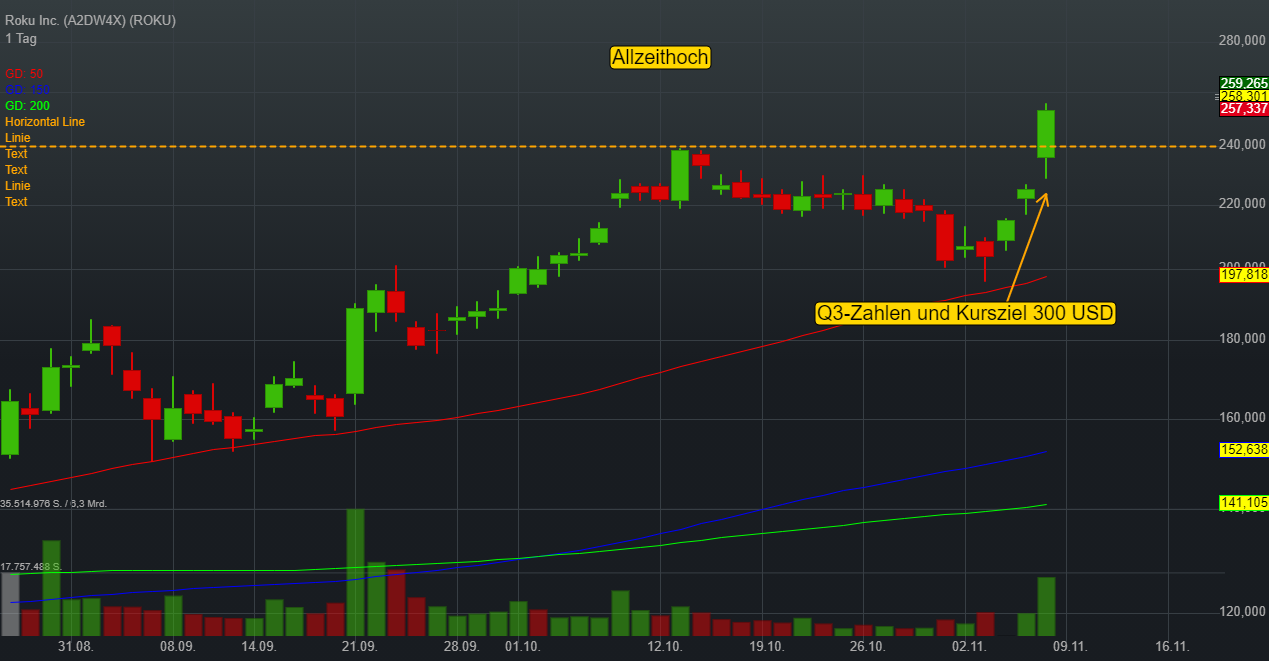Click the 'Allzeithoch' annotation label
Image resolution: width=1269 pixels, height=661 pixels.
click(660, 58)
